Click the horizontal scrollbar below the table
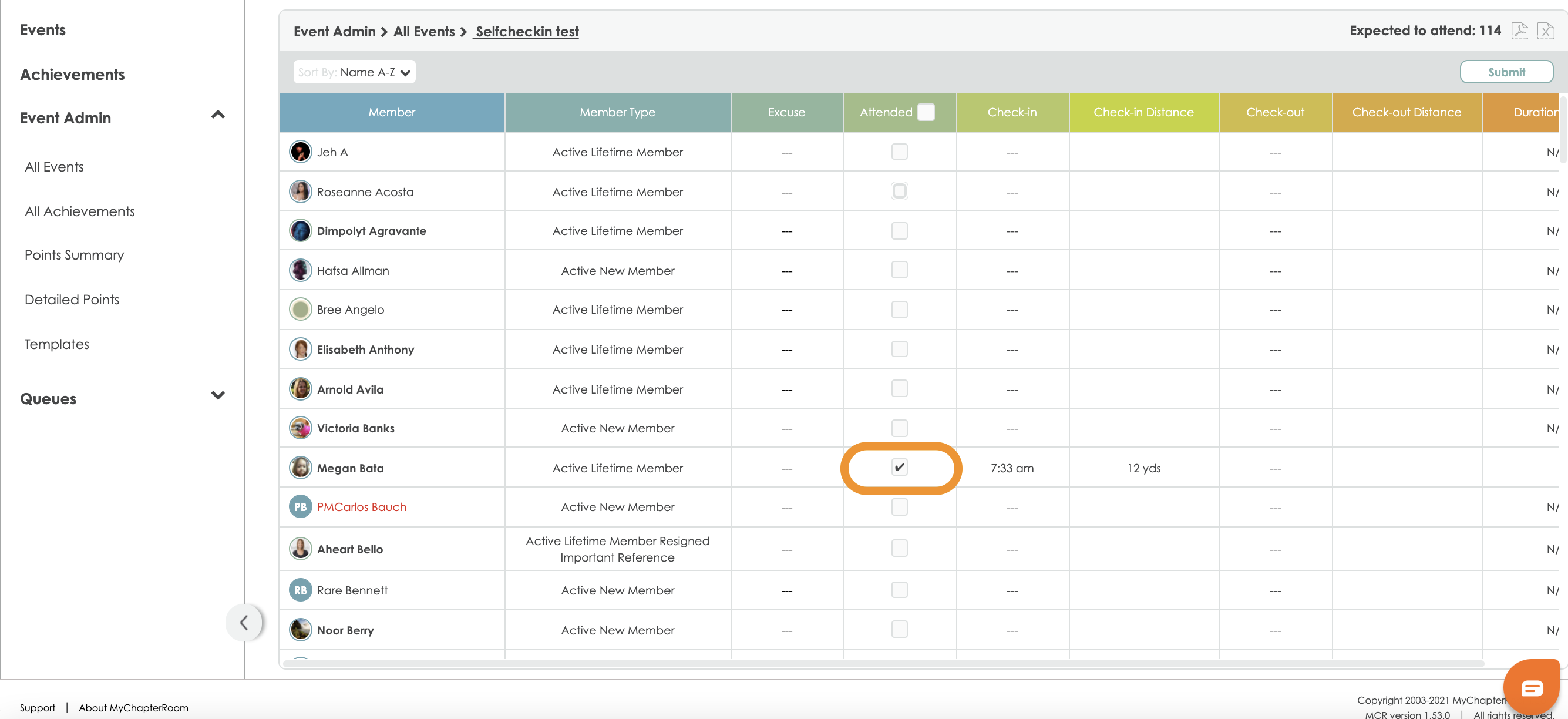 pos(883,663)
